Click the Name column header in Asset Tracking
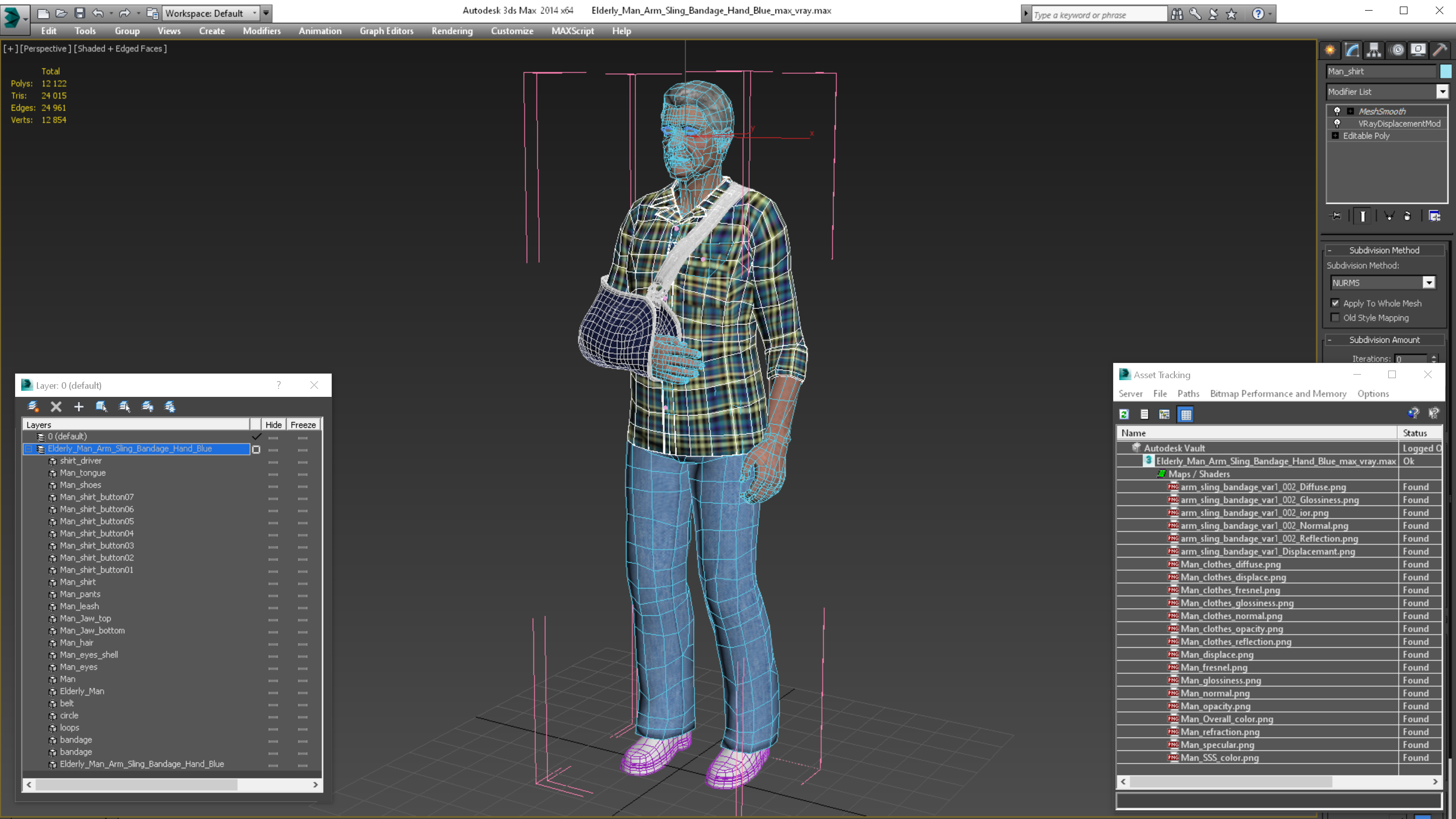Viewport: 1456px width, 819px height. tap(1256, 433)
